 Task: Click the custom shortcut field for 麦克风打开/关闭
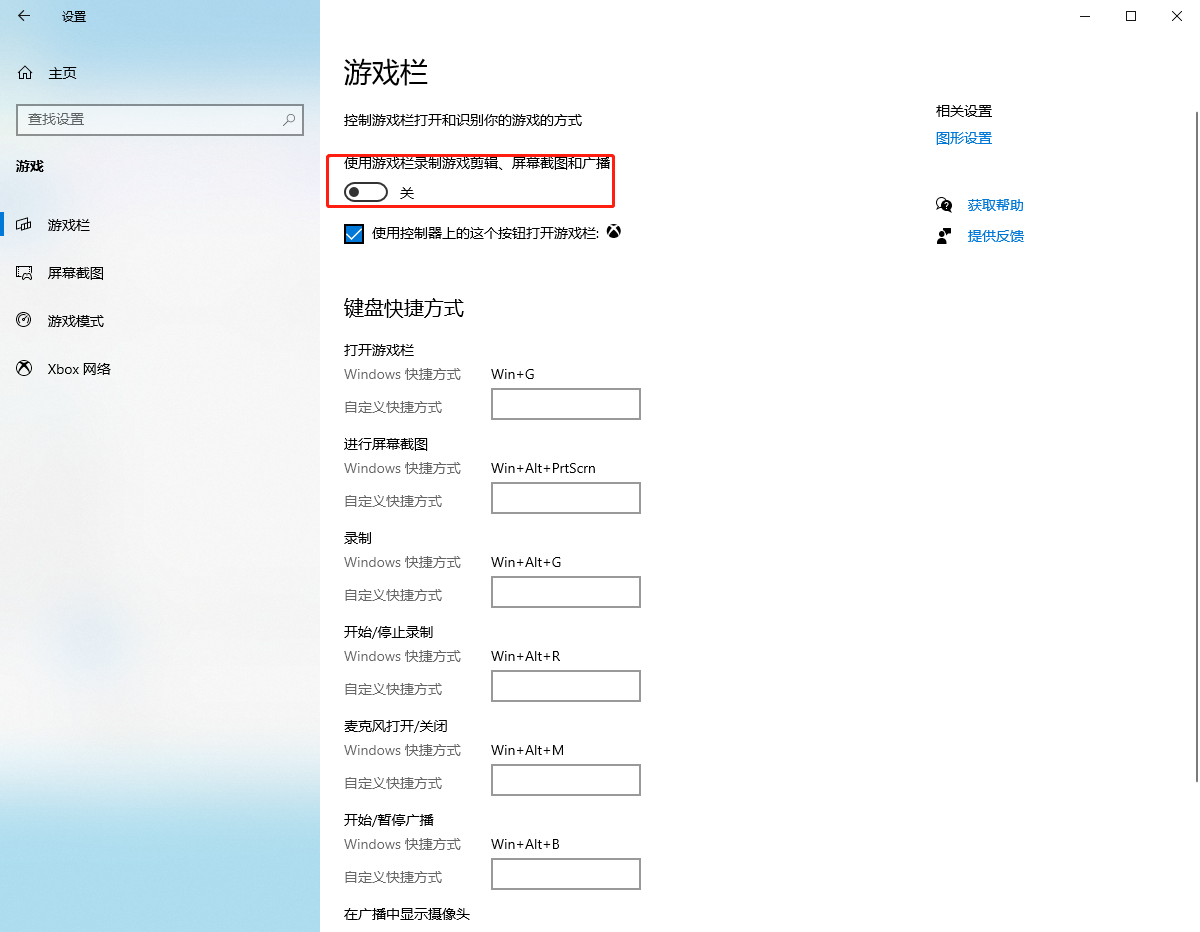[x=565, y=779]
